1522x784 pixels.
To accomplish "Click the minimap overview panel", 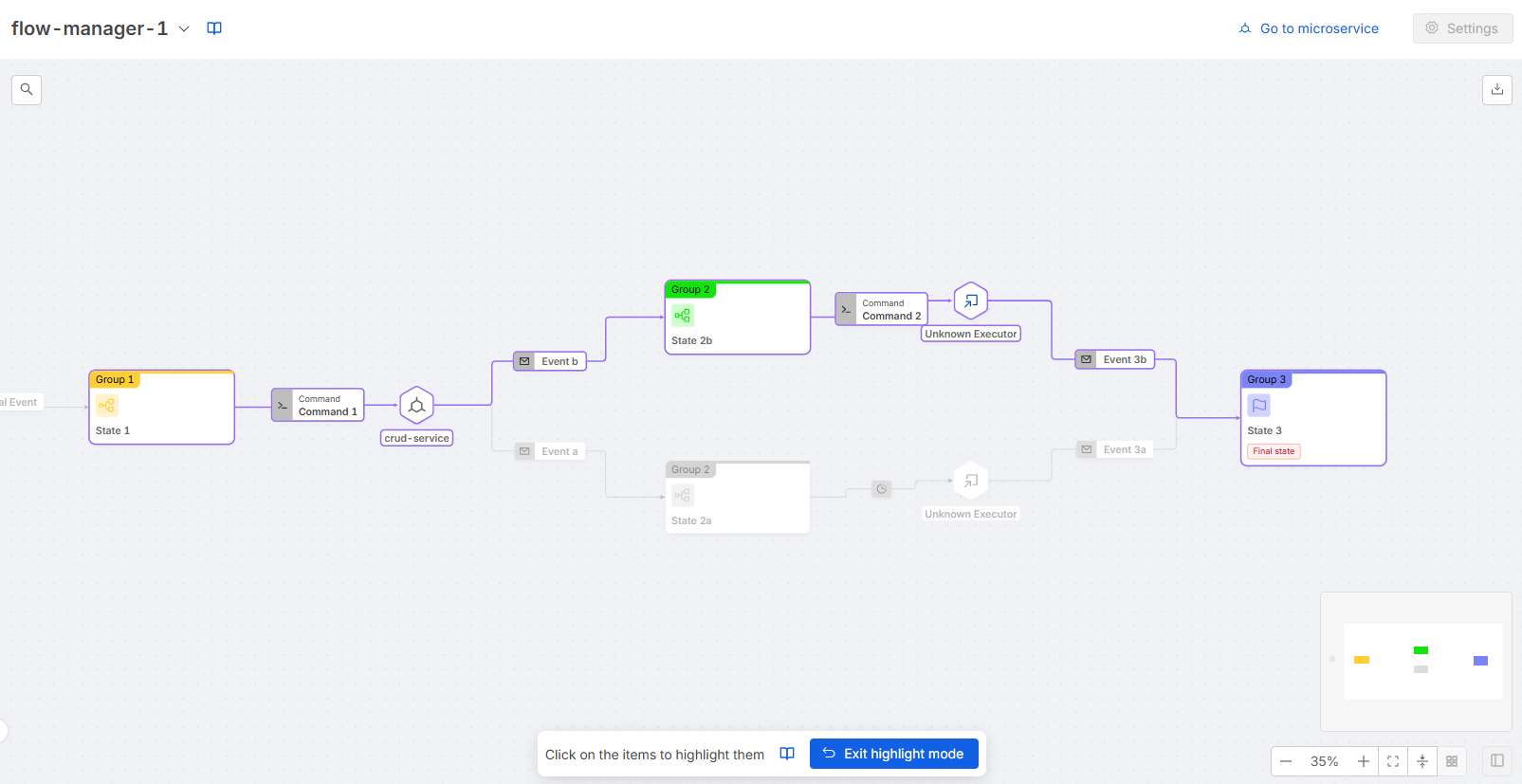I will pyautogui.click(x=1416, y=661).
